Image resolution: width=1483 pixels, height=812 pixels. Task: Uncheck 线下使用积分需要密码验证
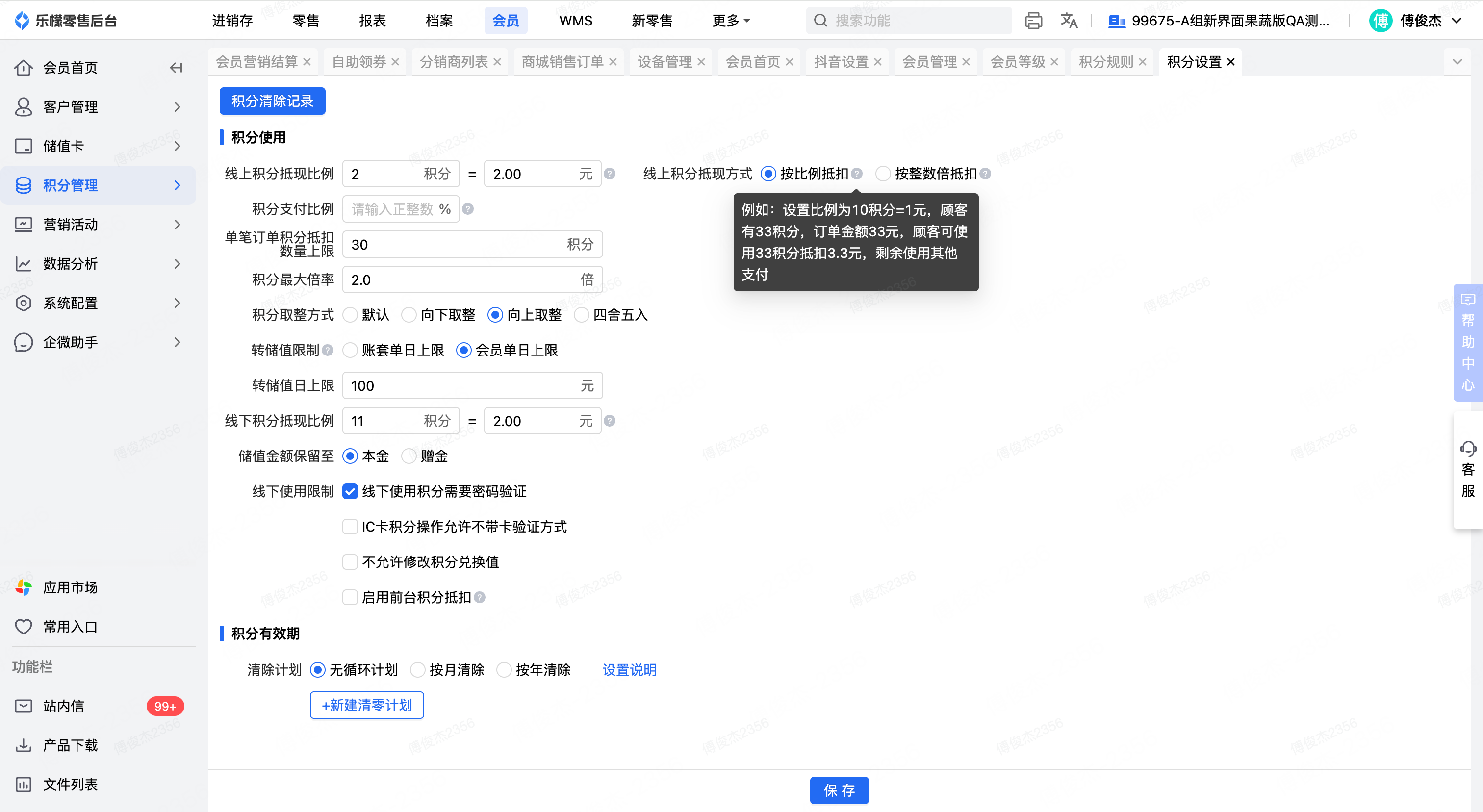(350, 491)
